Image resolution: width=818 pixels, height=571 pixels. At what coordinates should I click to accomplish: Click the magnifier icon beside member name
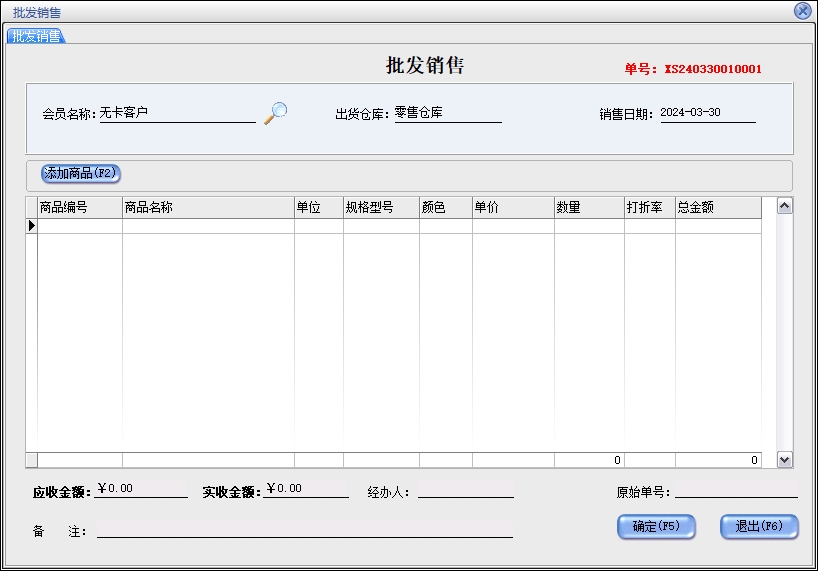click(275, 113)
